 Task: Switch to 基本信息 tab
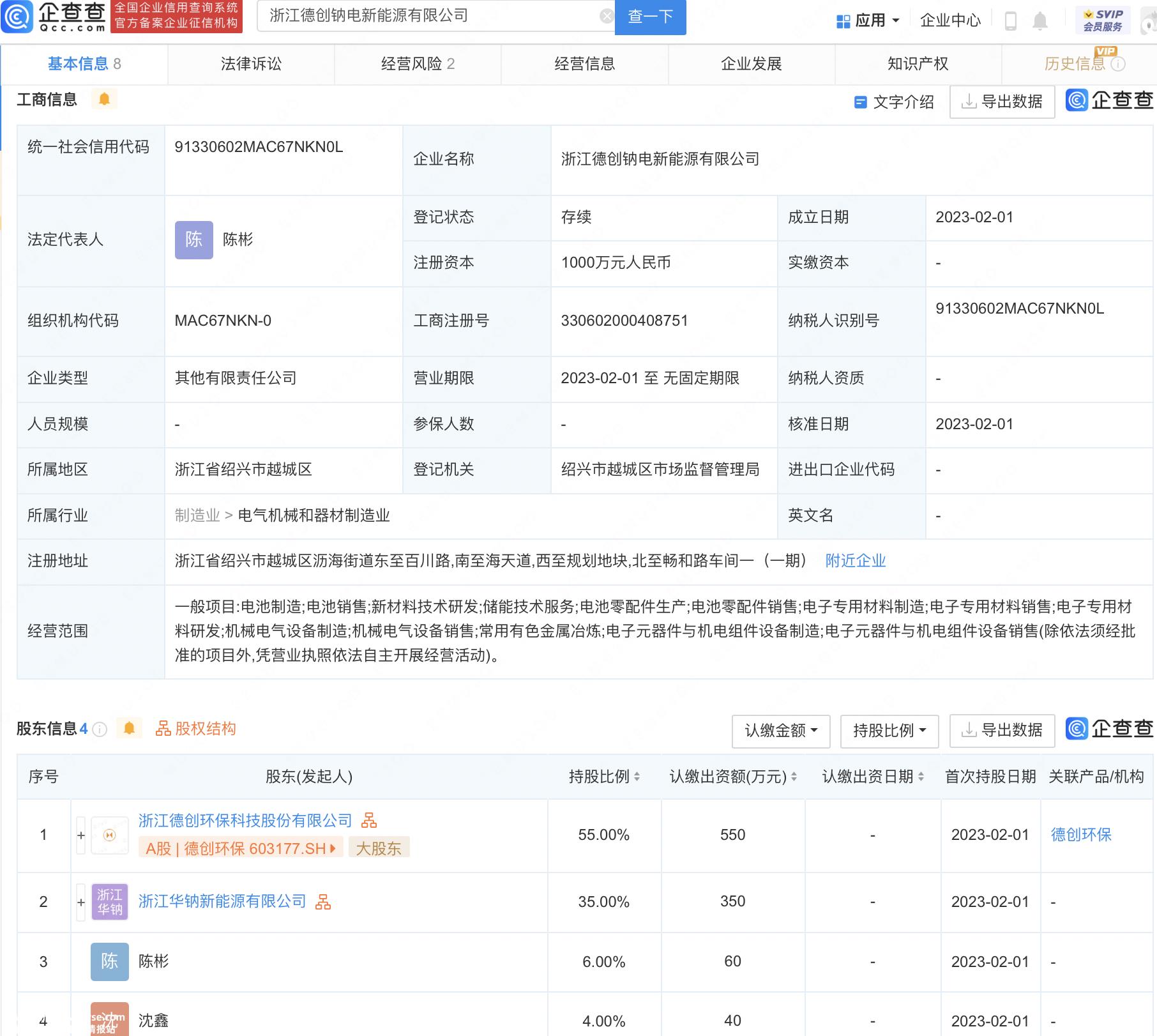coord(84,64)
